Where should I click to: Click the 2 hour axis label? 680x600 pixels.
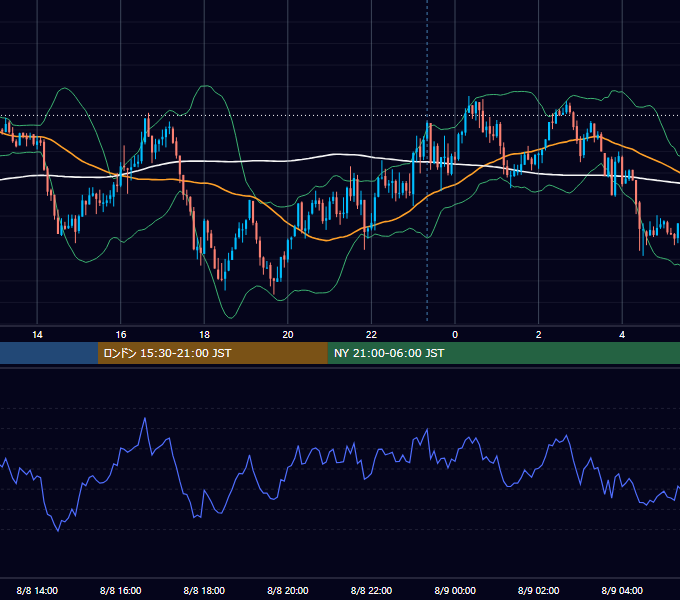539,335
